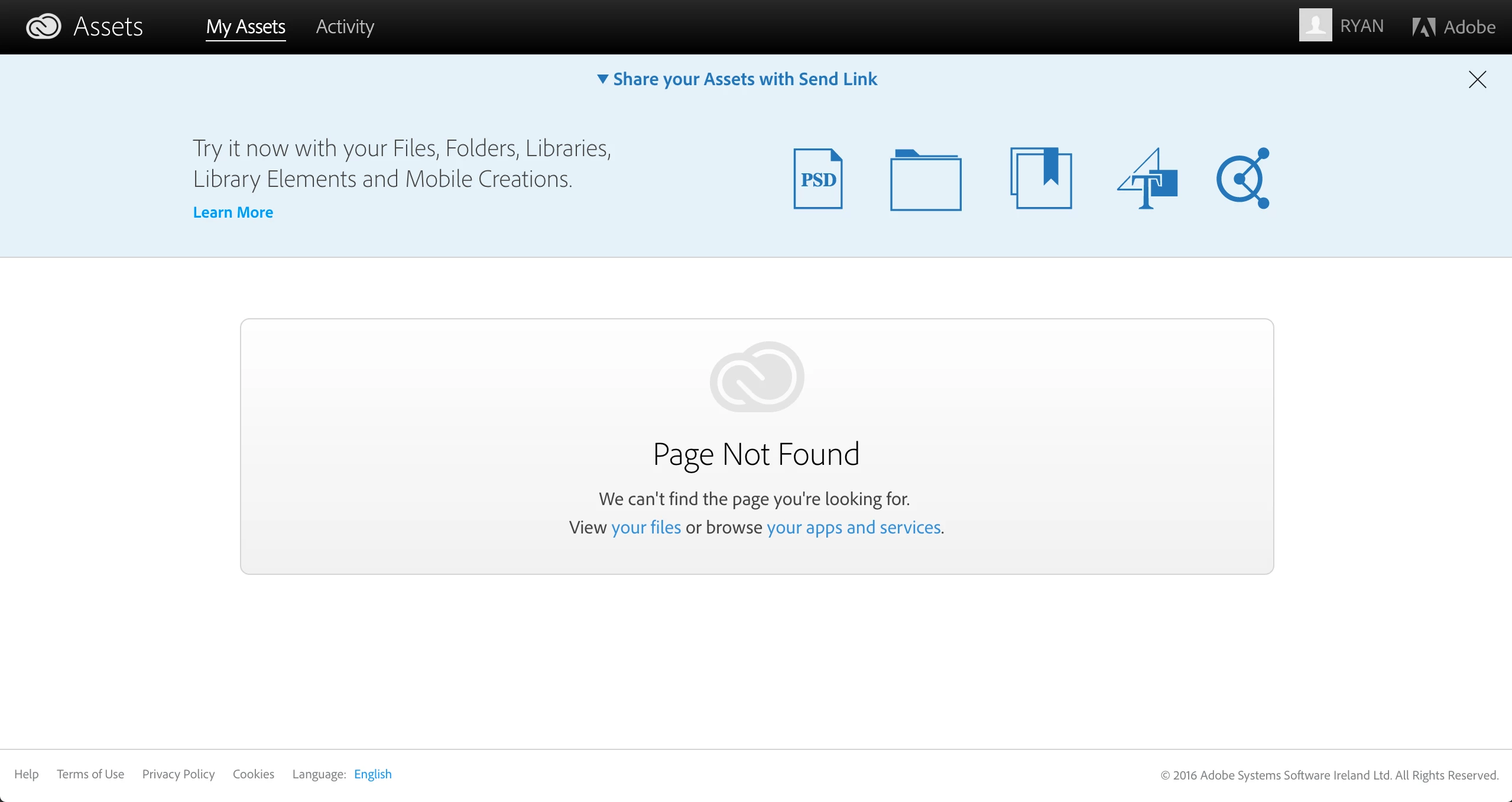The image size is (1512, 802).
Task: Open the Terms of Use footer link
Action: click(x=90, y=774)
